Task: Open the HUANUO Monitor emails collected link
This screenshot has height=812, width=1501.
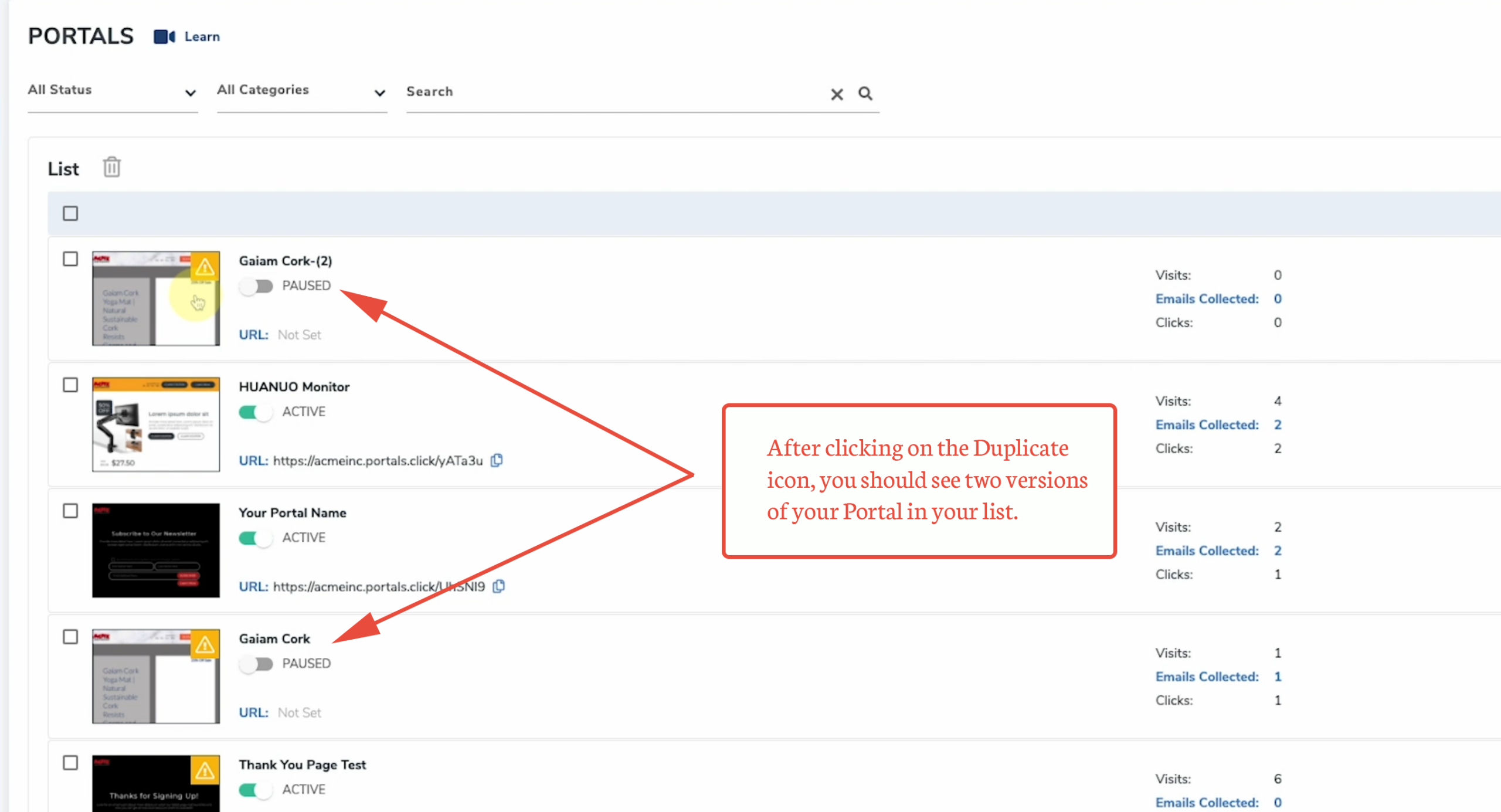Action: click(1207, 425)
